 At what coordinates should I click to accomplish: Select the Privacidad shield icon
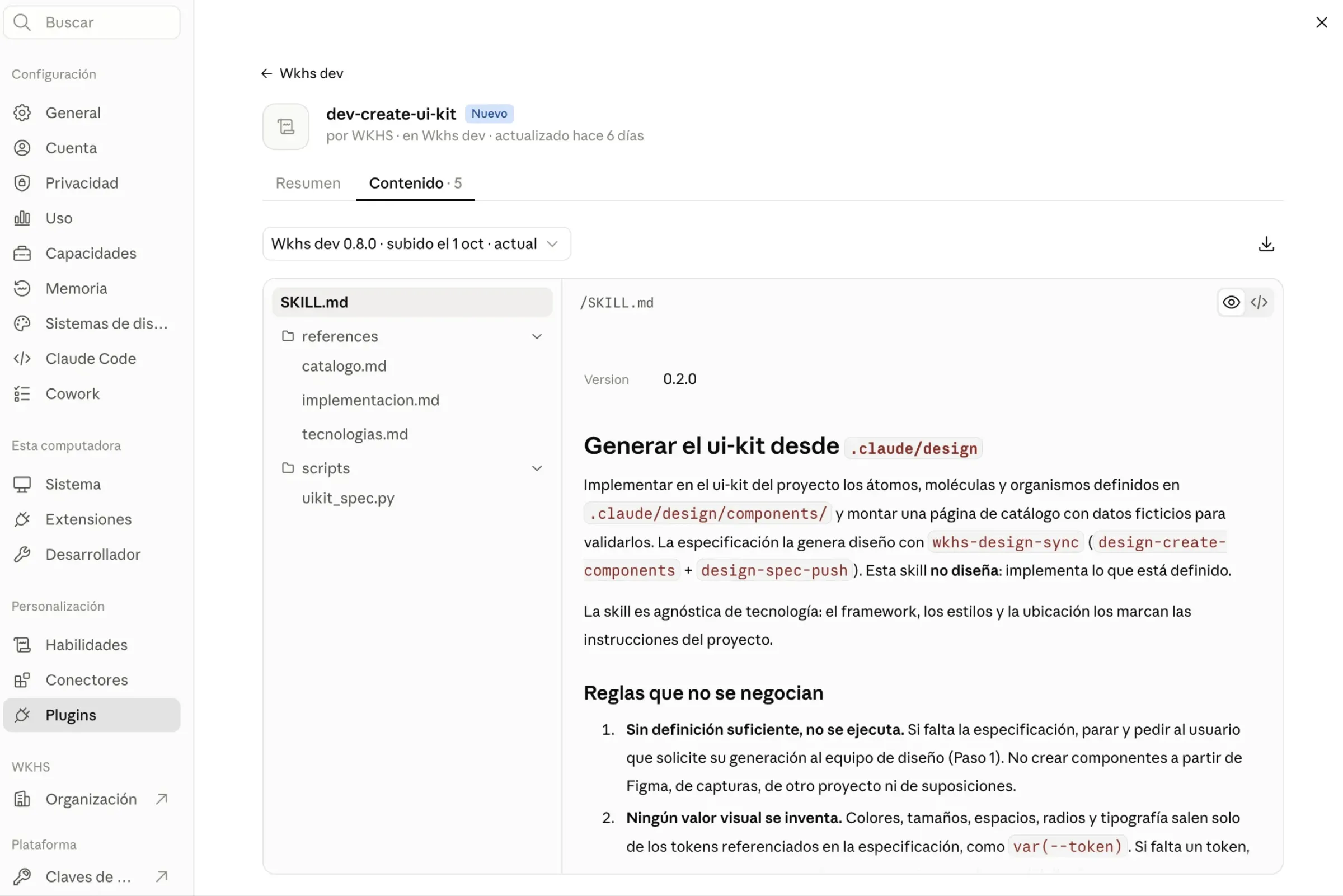[22, 183]
